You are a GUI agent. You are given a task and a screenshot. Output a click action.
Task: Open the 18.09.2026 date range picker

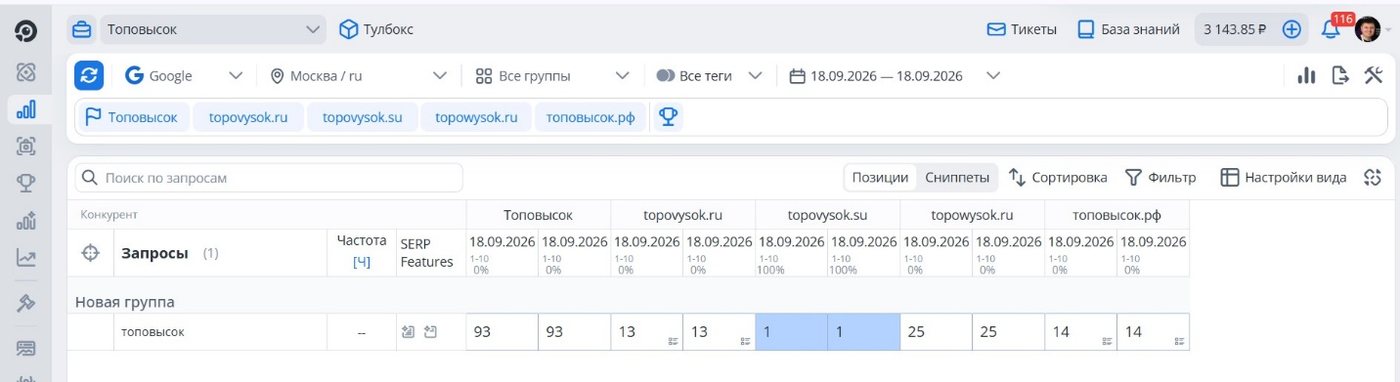[895, 75]
